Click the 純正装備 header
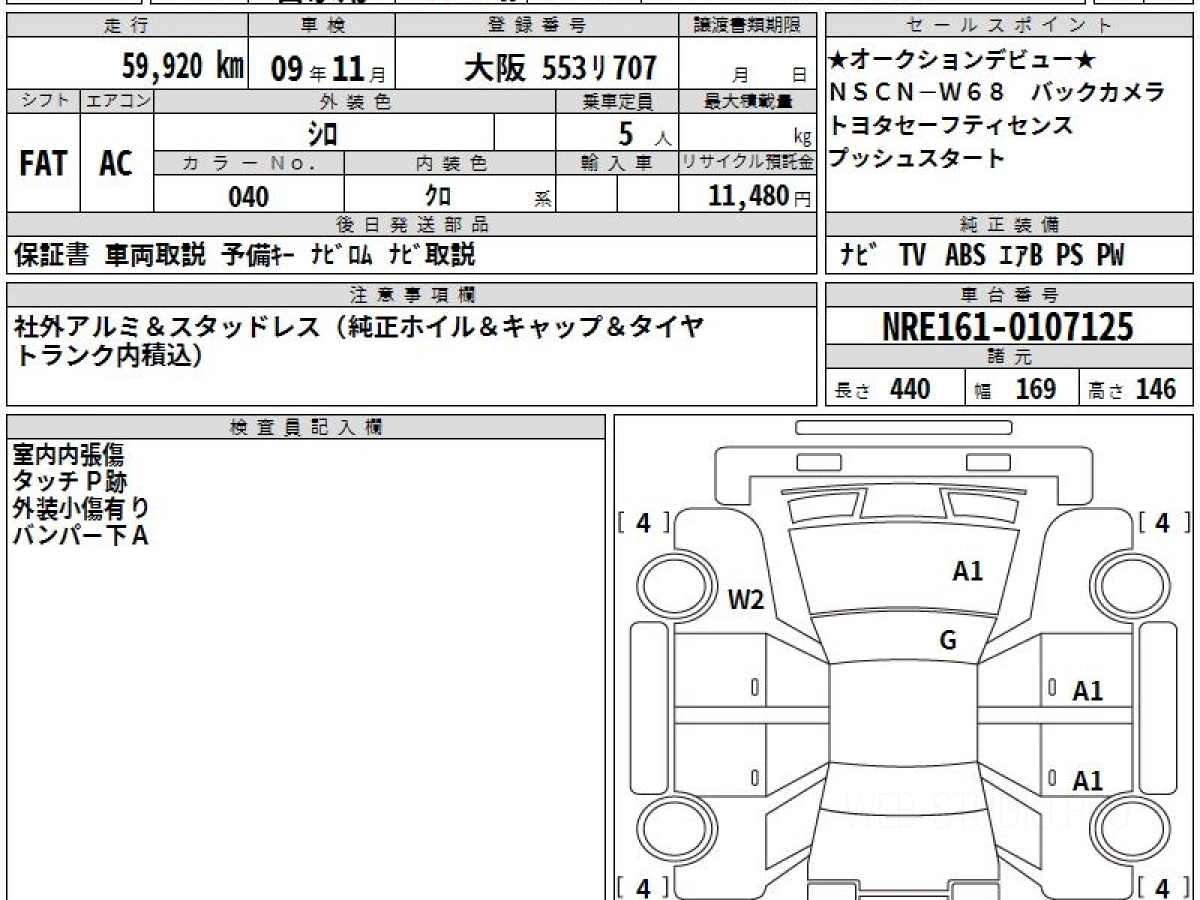Viewport: 1200px width, 900px height. 1009,225
